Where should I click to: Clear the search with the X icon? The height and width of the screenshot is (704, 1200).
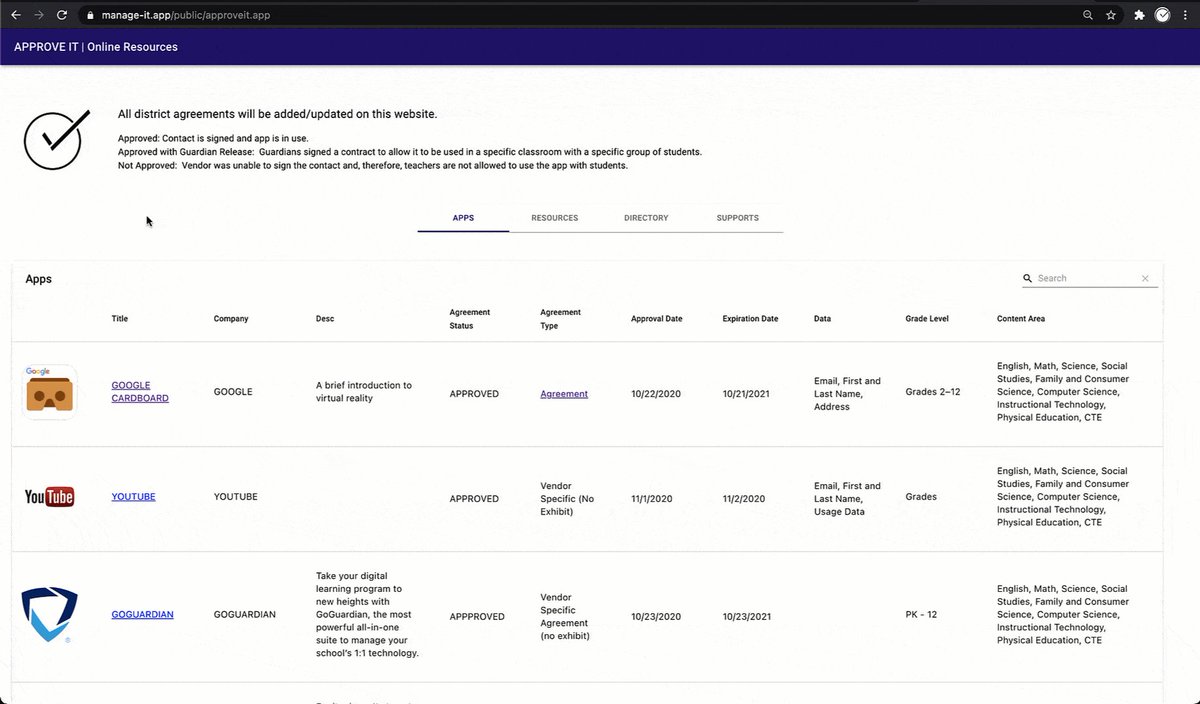pos(1145,279)
